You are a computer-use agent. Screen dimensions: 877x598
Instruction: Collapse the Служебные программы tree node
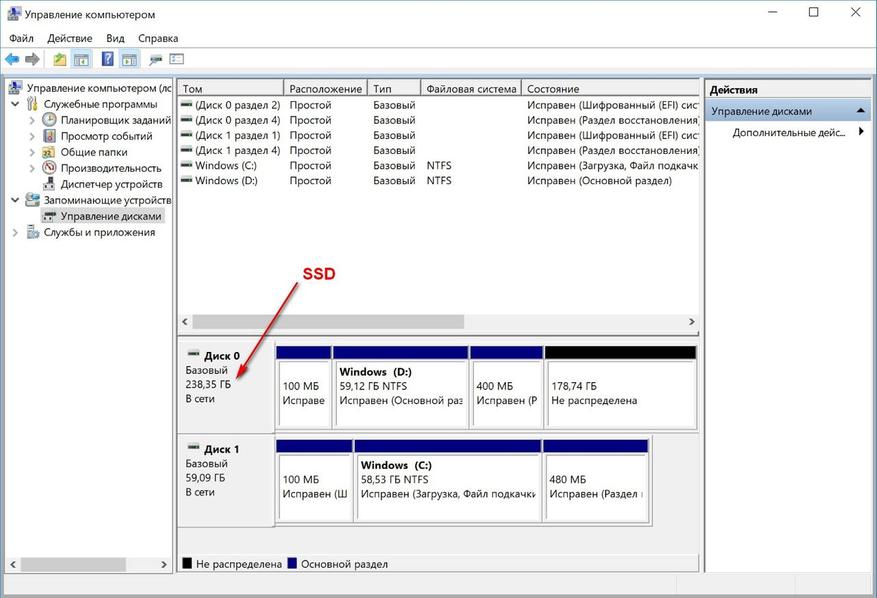click(15, 104)
